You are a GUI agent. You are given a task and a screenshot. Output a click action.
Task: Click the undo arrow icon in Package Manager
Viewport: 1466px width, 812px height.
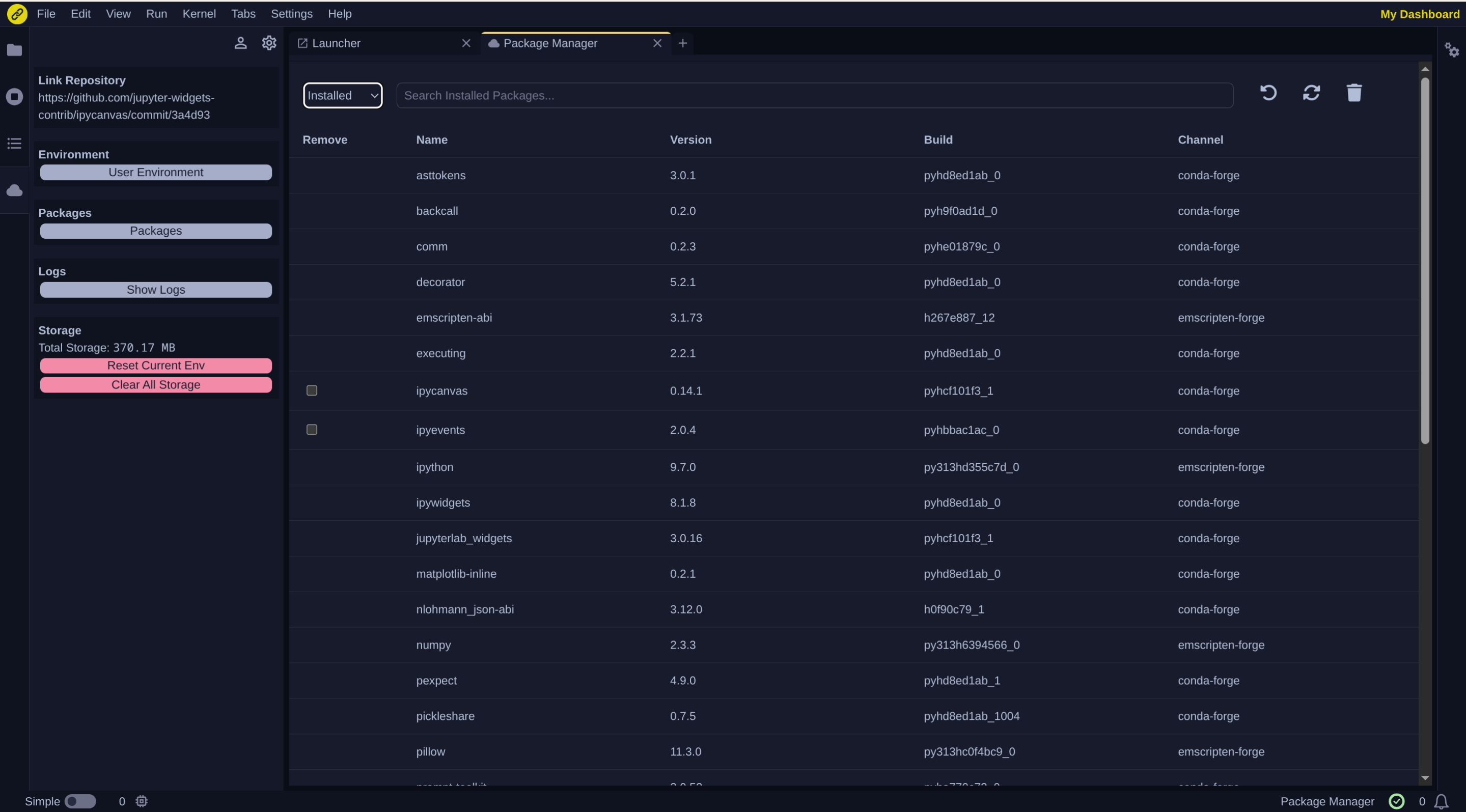(x=1268, y=93)
